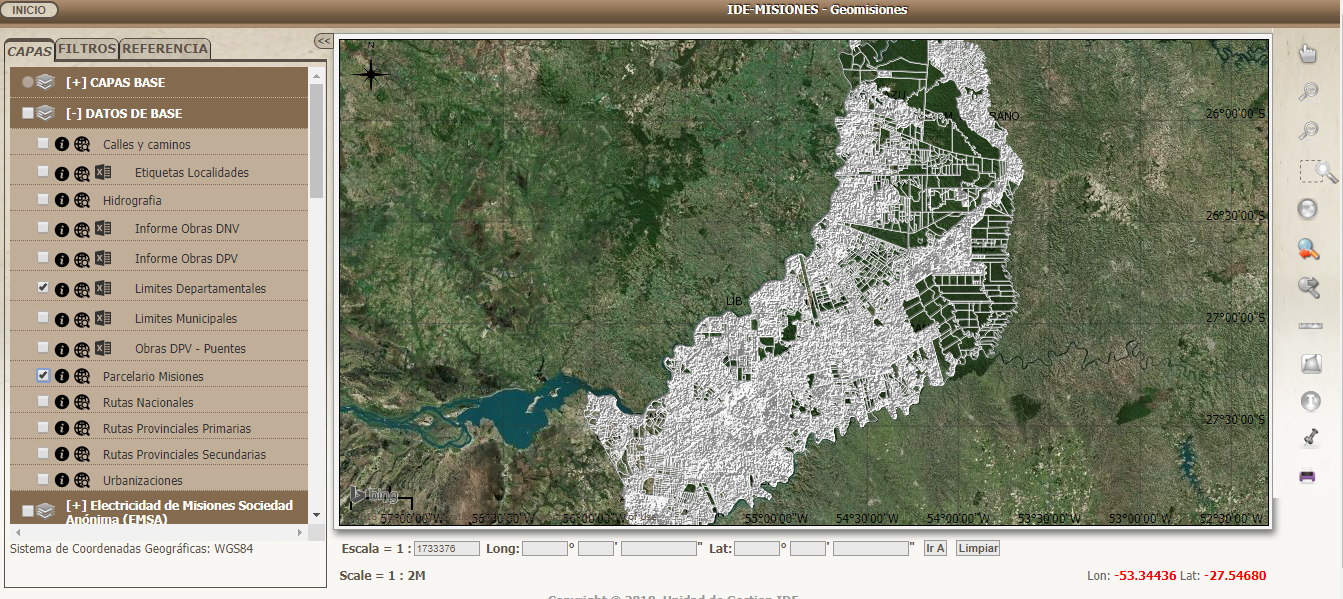Open info for Rutas Provinciales Secundarias

61,454
